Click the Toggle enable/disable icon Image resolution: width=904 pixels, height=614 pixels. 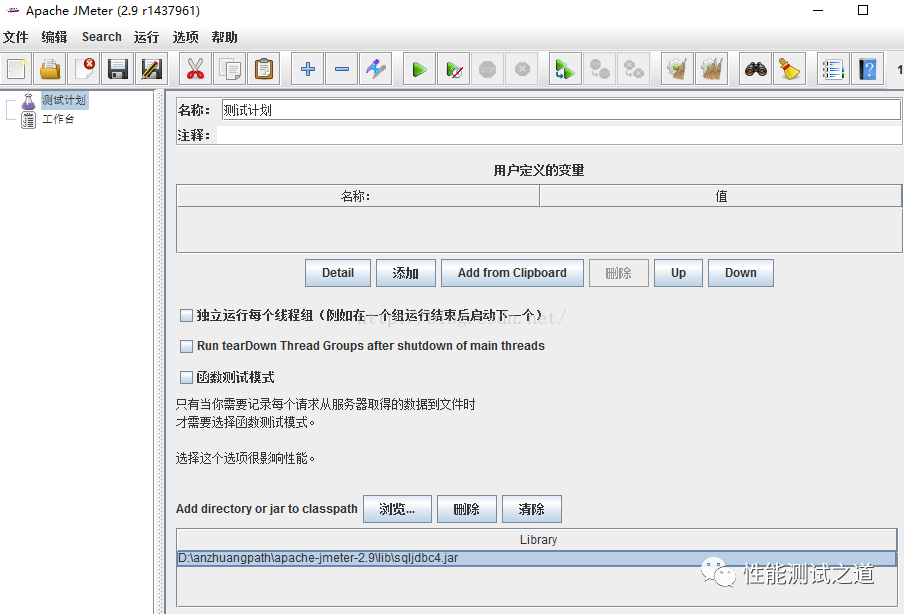(375, 69)
